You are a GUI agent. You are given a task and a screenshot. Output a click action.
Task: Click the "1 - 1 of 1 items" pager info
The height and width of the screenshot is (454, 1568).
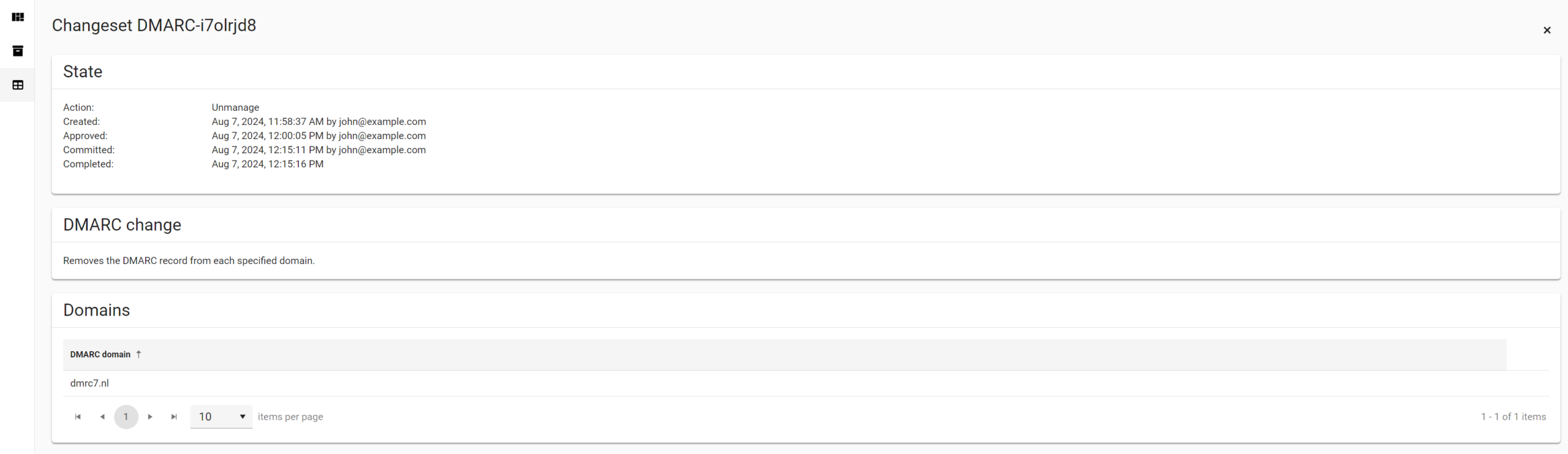(1513, 417)
